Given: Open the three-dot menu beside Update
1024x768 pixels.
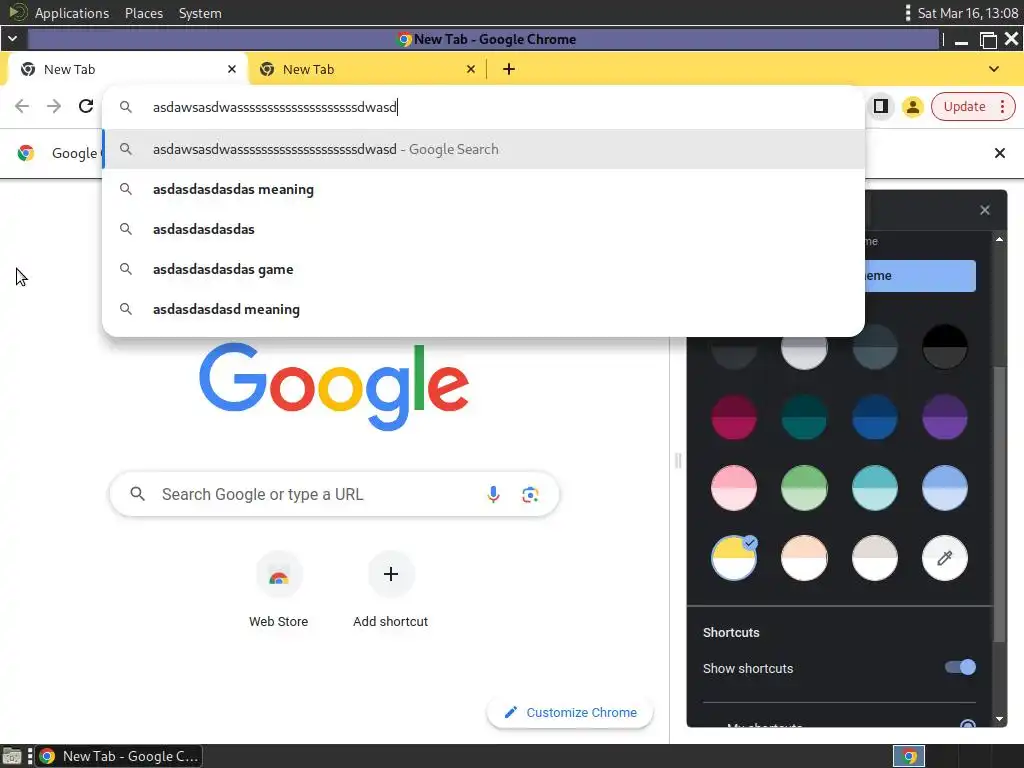Looking at the screenshot, I should [1002, 106].
